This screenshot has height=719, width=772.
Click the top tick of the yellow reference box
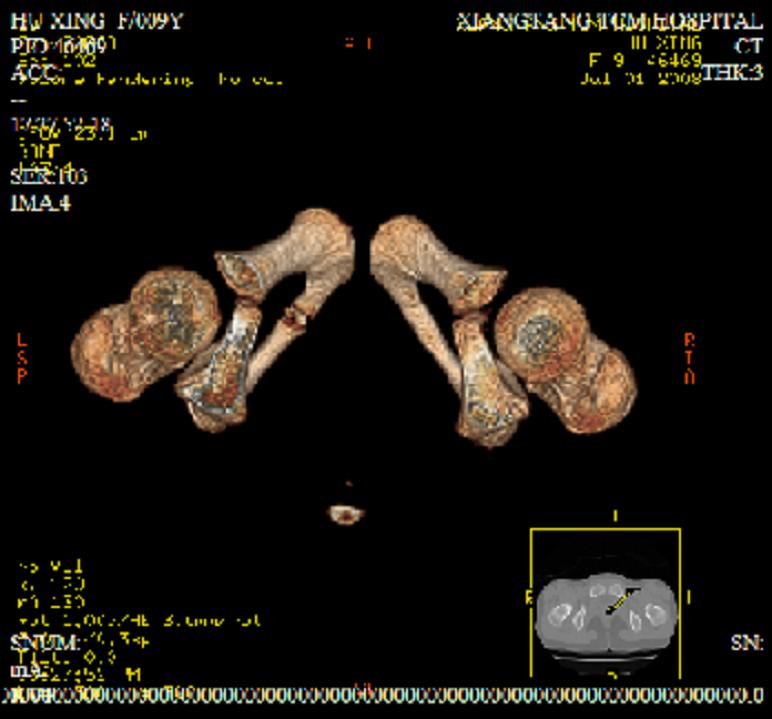click(614, 517)
